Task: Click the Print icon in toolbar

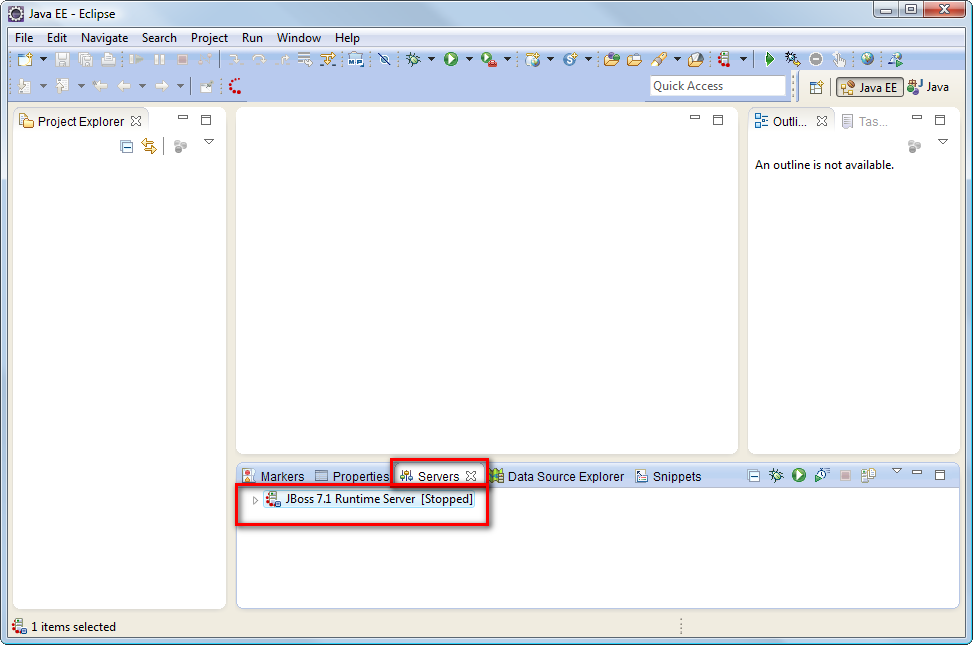Action: [x=108, y=60]
